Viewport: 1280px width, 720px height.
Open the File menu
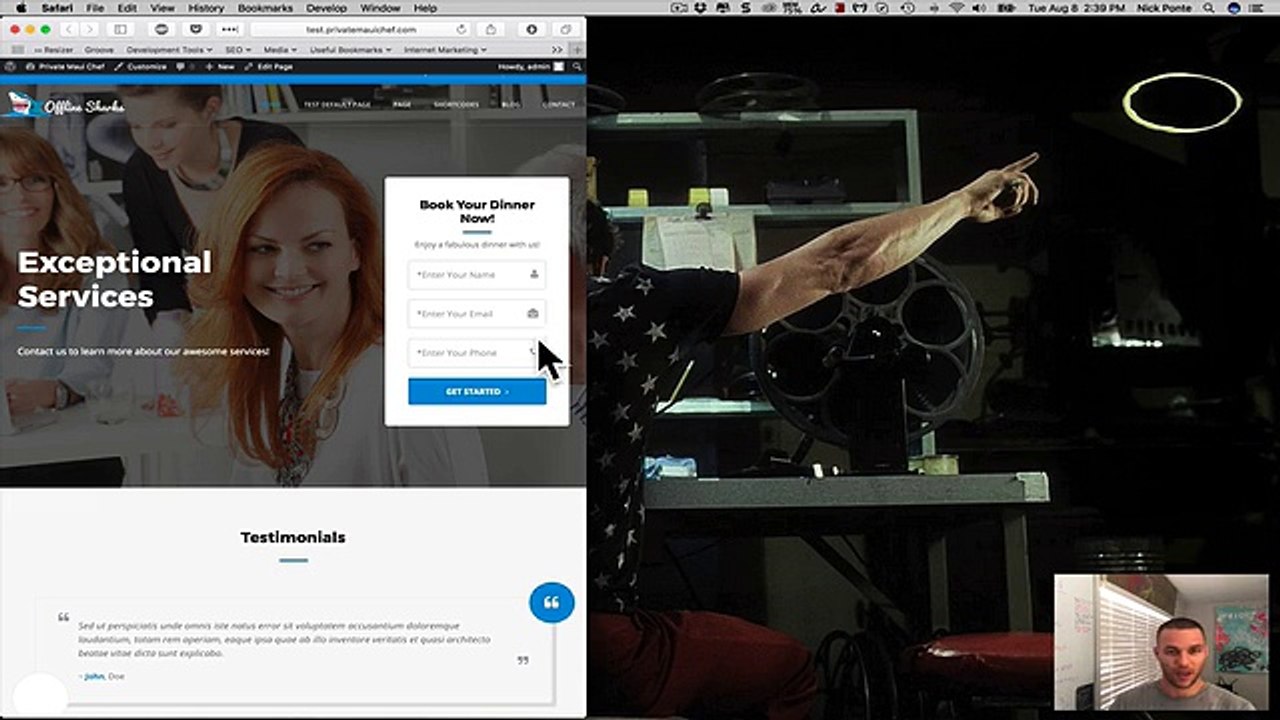click(x=95, y=8)
